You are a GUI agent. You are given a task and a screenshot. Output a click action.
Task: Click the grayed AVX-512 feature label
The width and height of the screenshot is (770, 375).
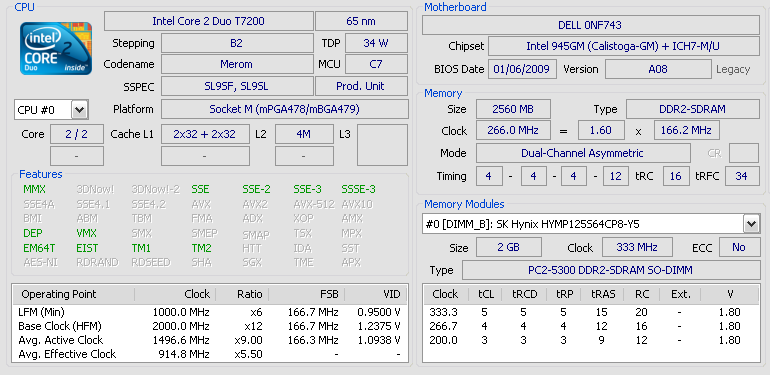coord(314,204)
